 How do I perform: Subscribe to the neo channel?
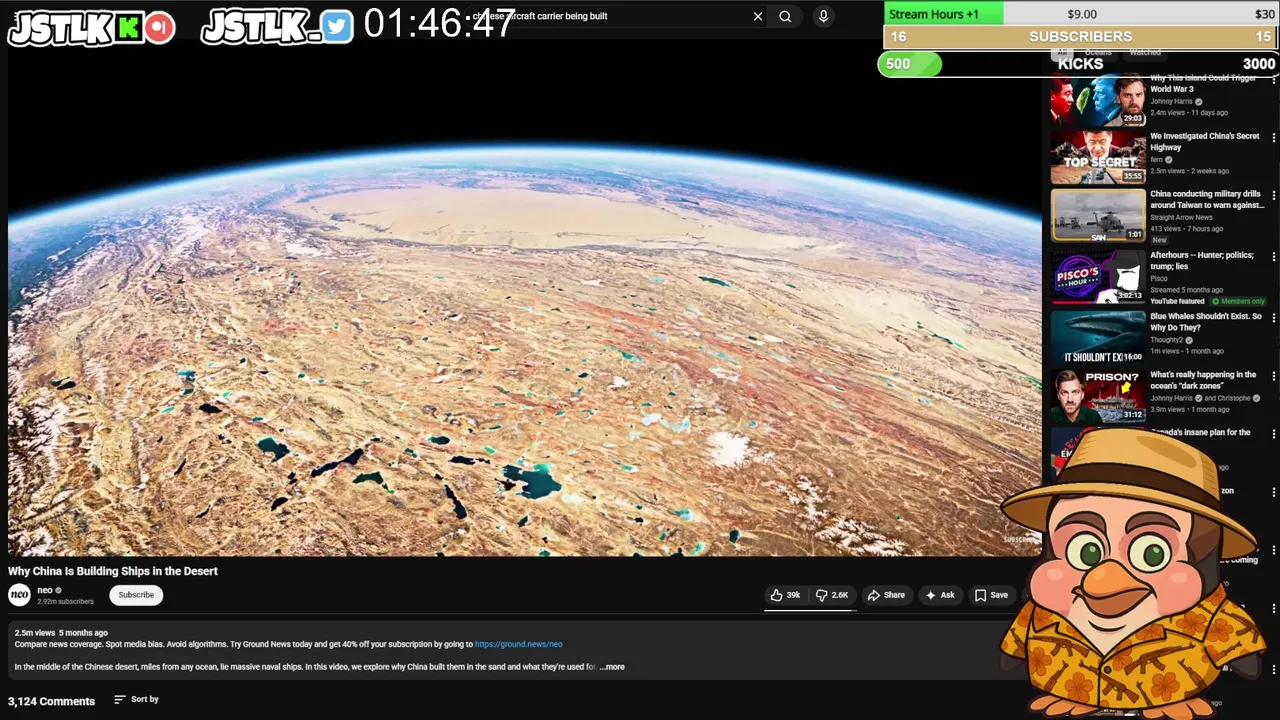(x=136, y=595)
